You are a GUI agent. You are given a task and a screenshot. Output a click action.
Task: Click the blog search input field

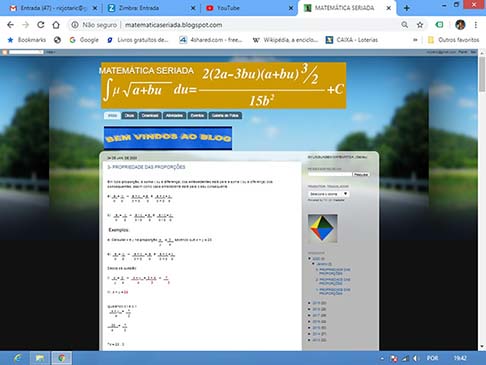coord(330,174)
